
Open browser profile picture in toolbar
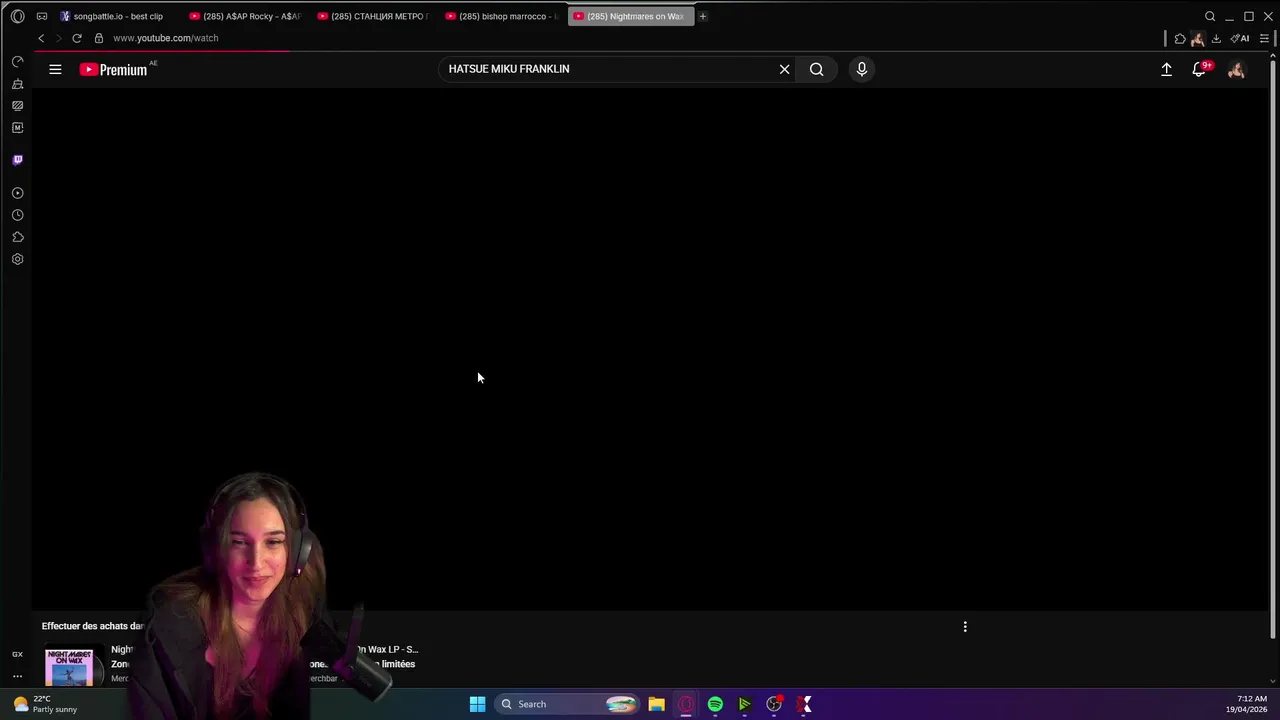[1198, 38]
